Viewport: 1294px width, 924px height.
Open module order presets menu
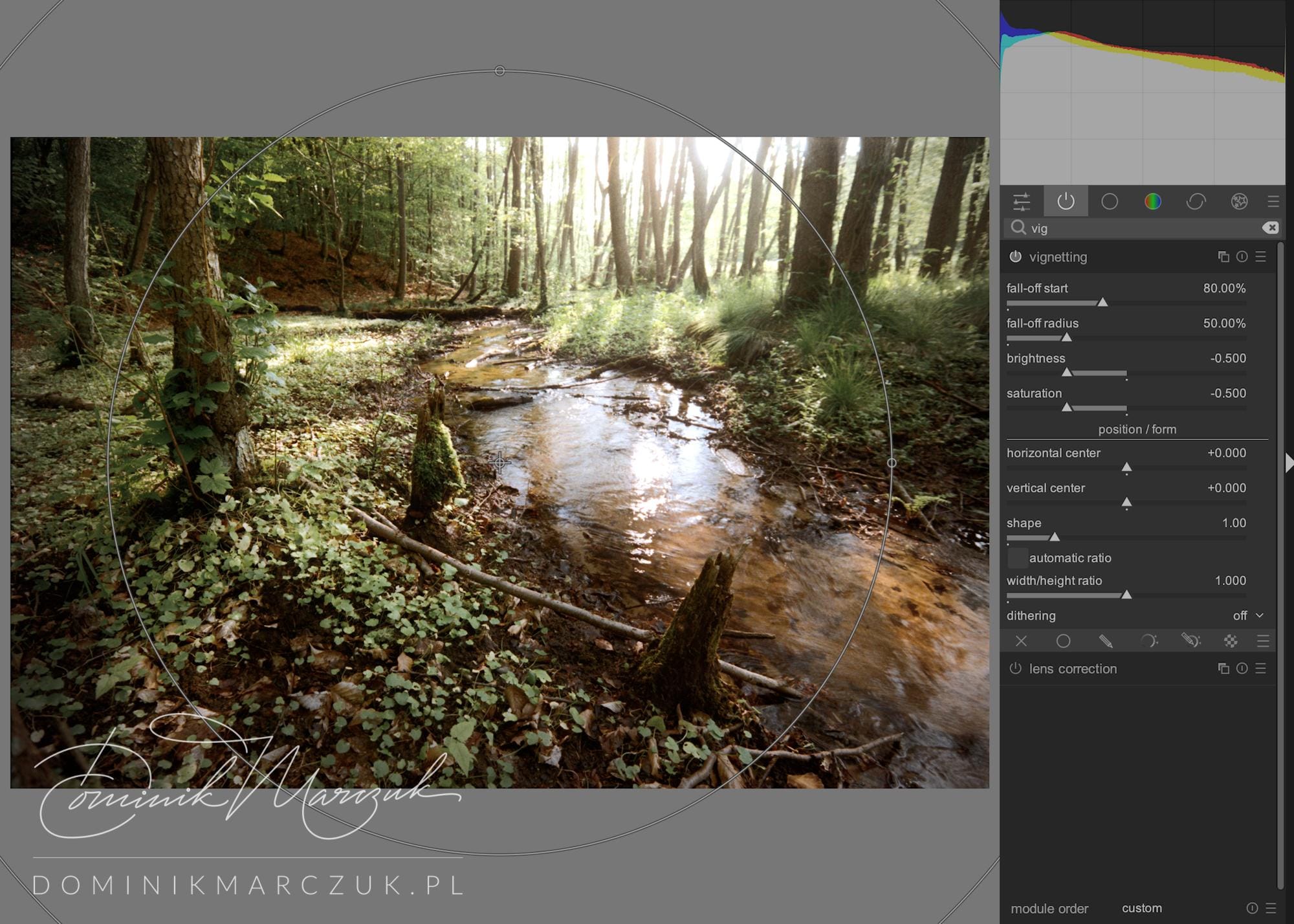(1271, 908)
